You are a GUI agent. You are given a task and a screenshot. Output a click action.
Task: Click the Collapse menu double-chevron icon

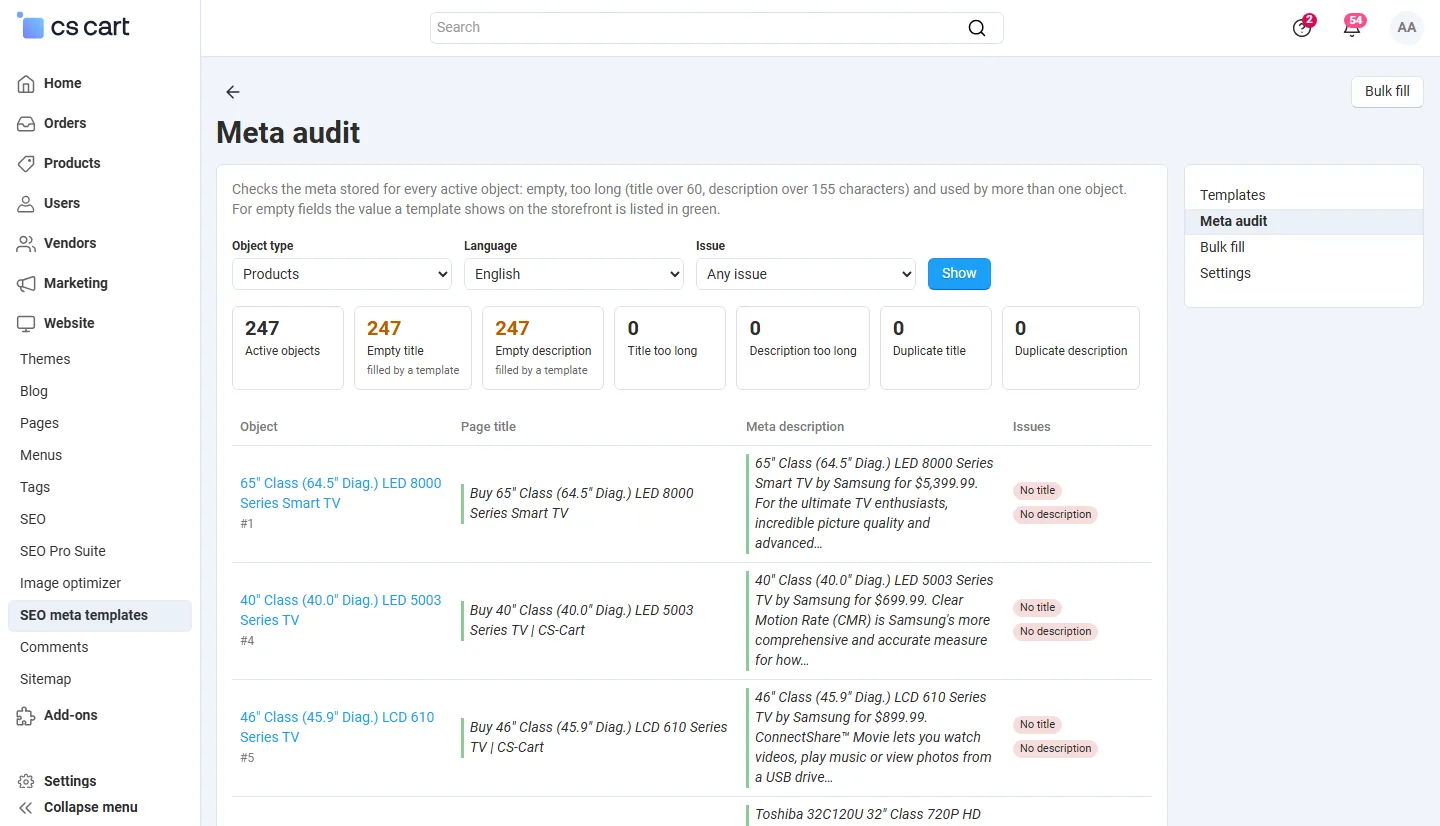[27, 807]
